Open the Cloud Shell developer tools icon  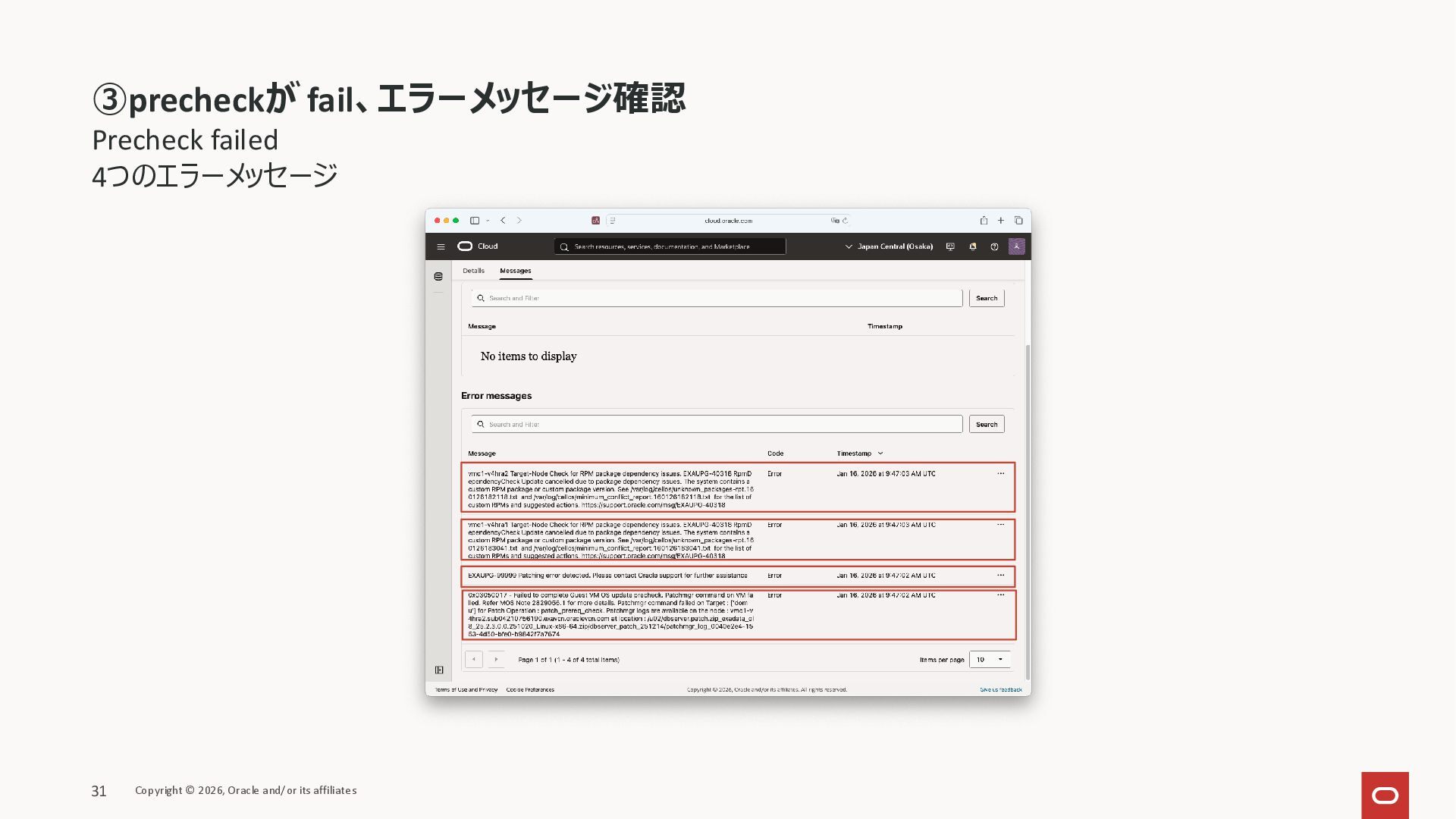950,246
